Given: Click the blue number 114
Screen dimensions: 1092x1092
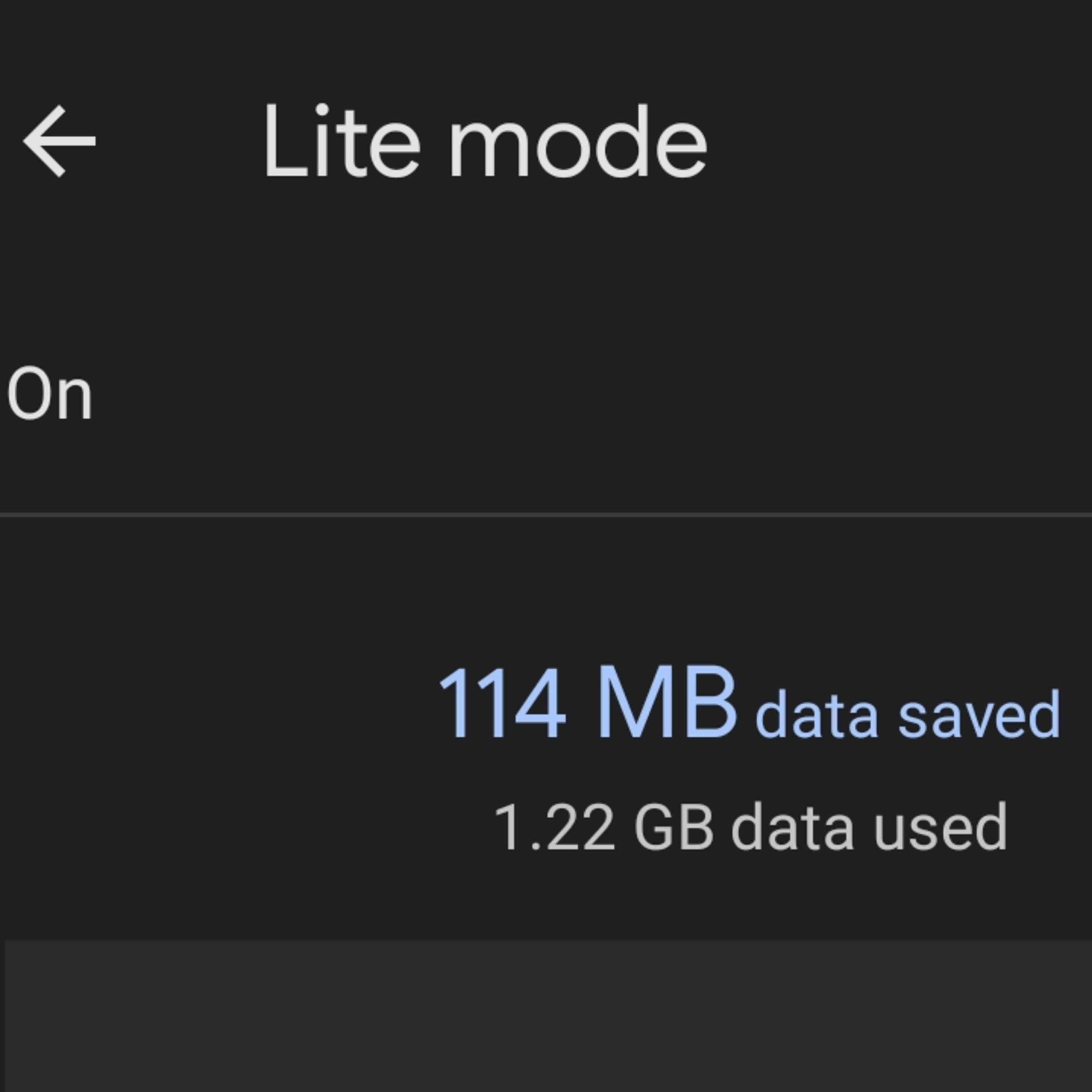Looking at the screenshot, I should click(502, 703).
